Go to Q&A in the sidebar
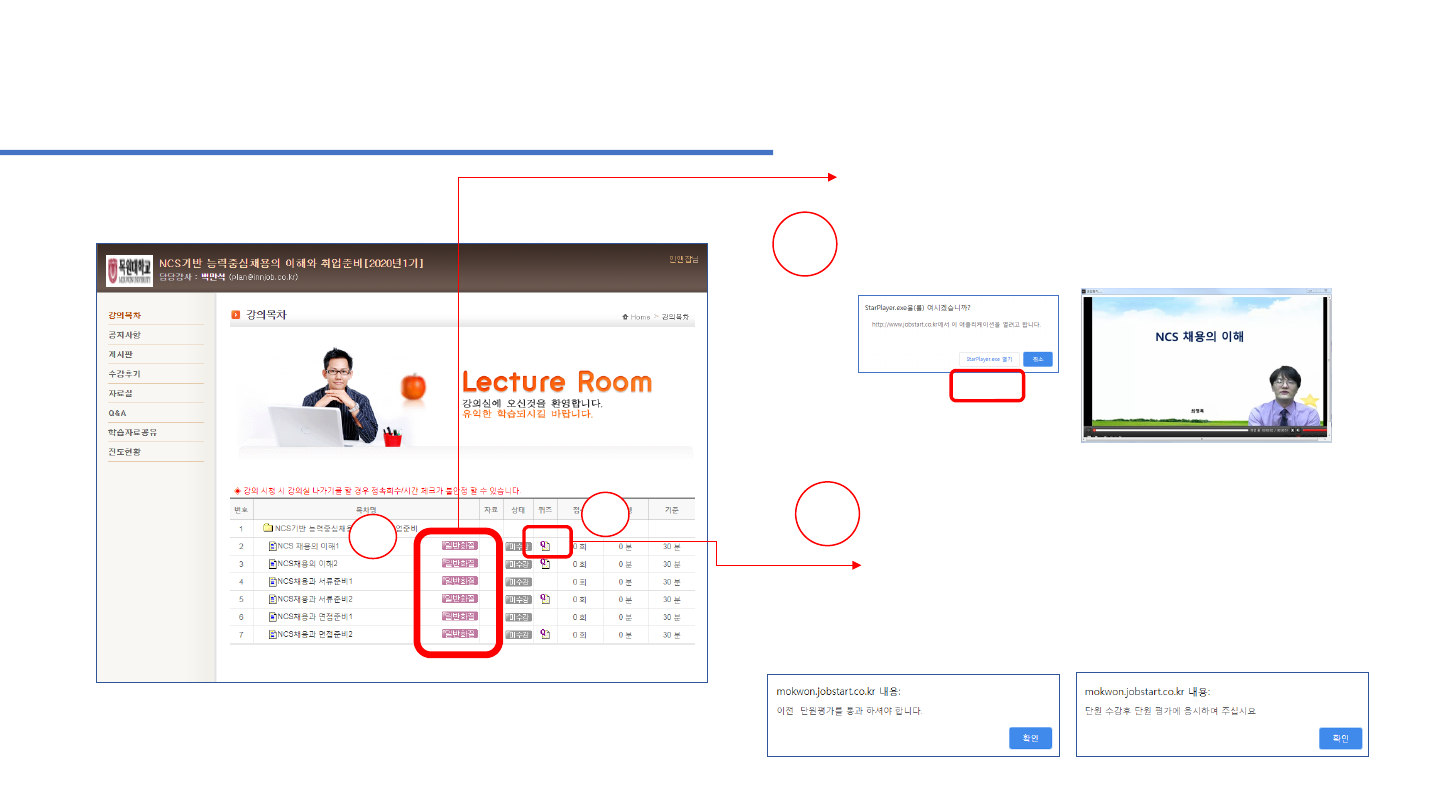Image resolution: width=1440 pixels, height=810 pixels. tap(118, 413)
